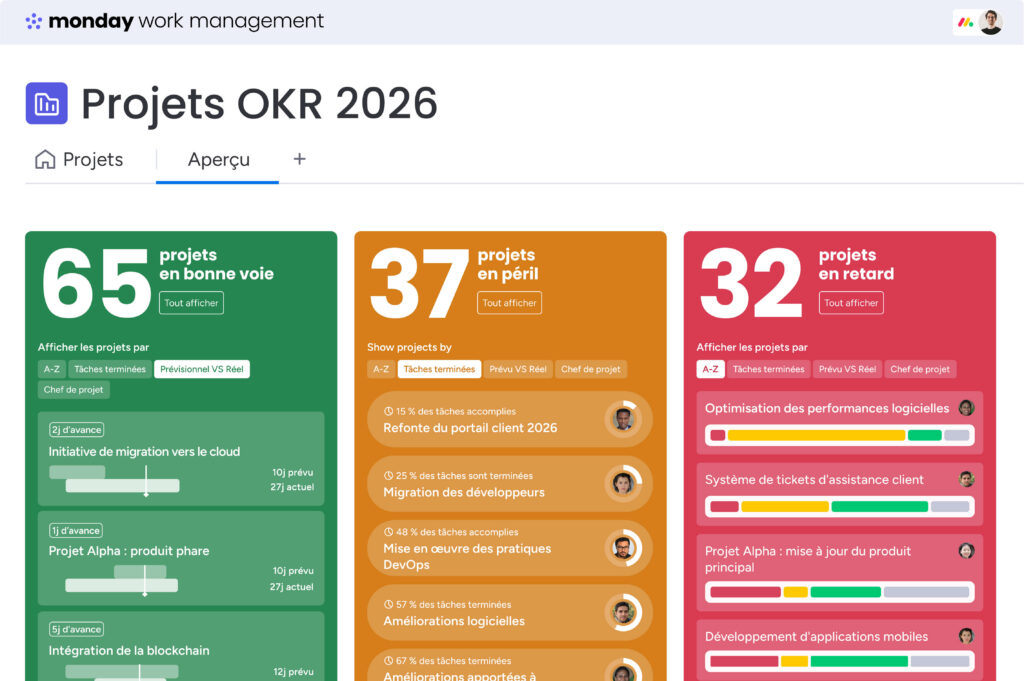
Task: Sort green panel by Chef de projet
Action: [x=73, y=390]
